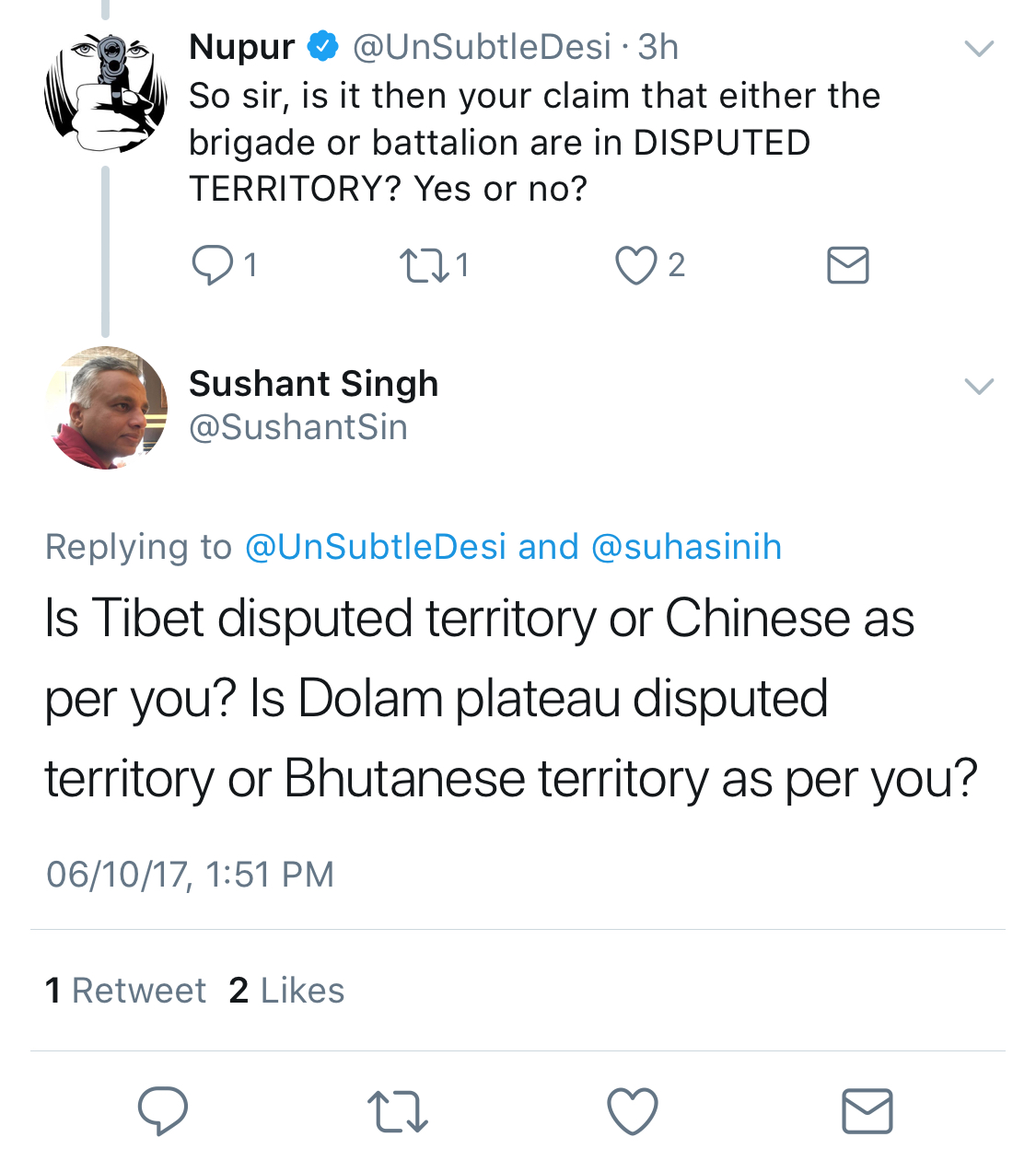Like Sushant Singh's tweet
1036x1172 pixels.
pos(633,1110)
